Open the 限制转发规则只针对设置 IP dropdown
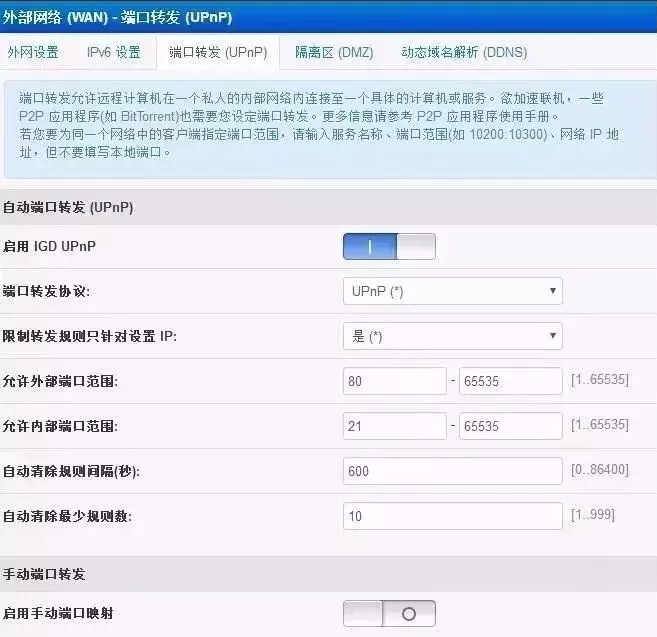The height and width of the screenshot is (637, 657). click(x=453, y=336)
